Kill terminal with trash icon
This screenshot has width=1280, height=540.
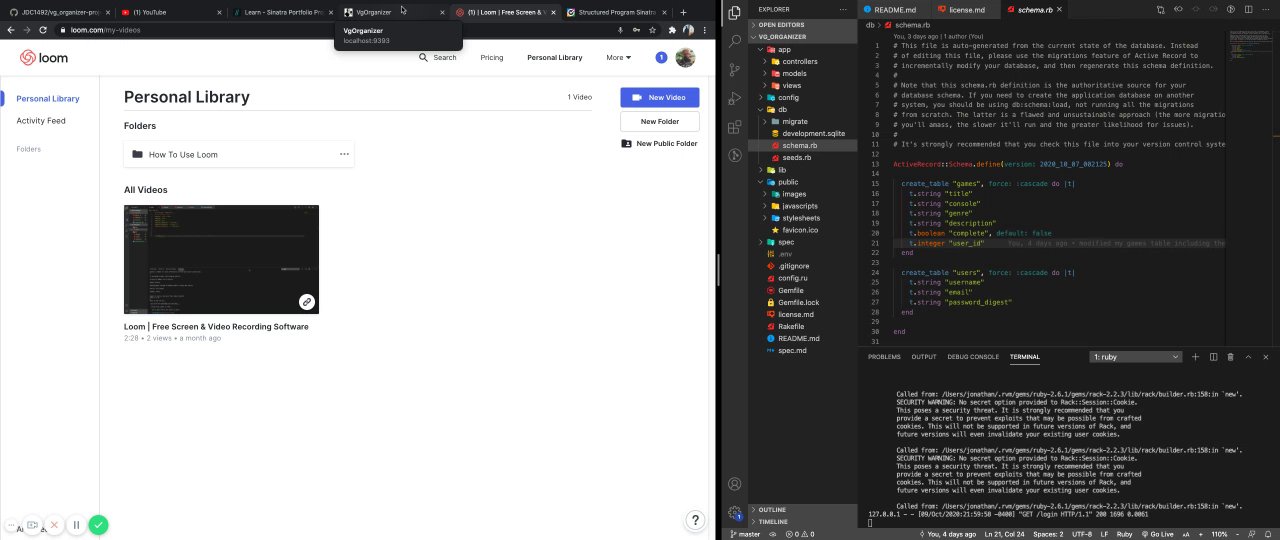click(x=1231, y=357)
